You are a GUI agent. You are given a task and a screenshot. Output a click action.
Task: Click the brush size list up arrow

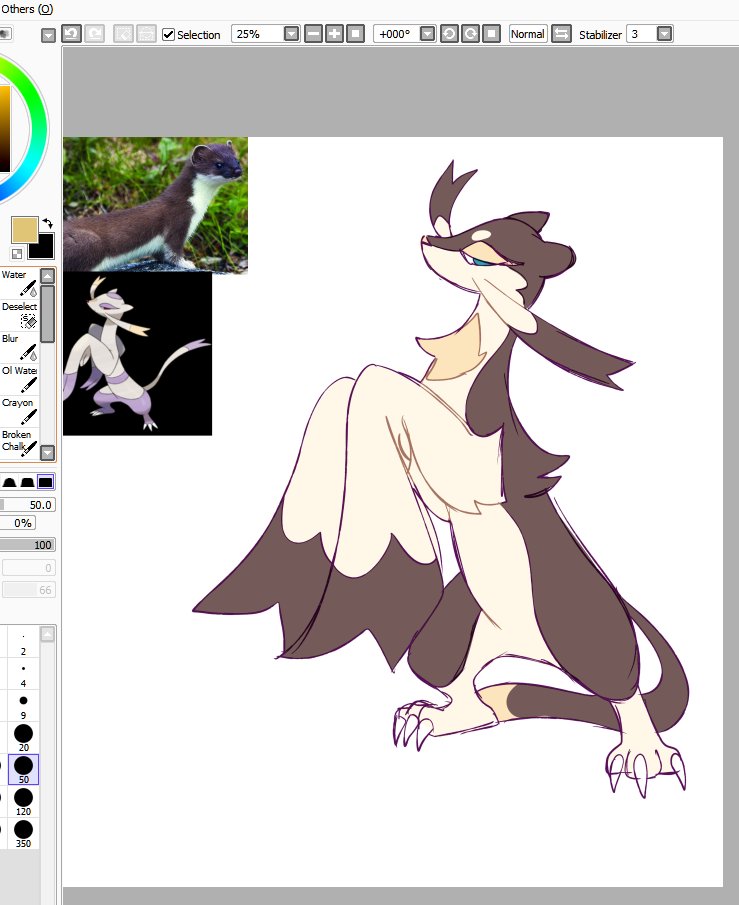47,634
